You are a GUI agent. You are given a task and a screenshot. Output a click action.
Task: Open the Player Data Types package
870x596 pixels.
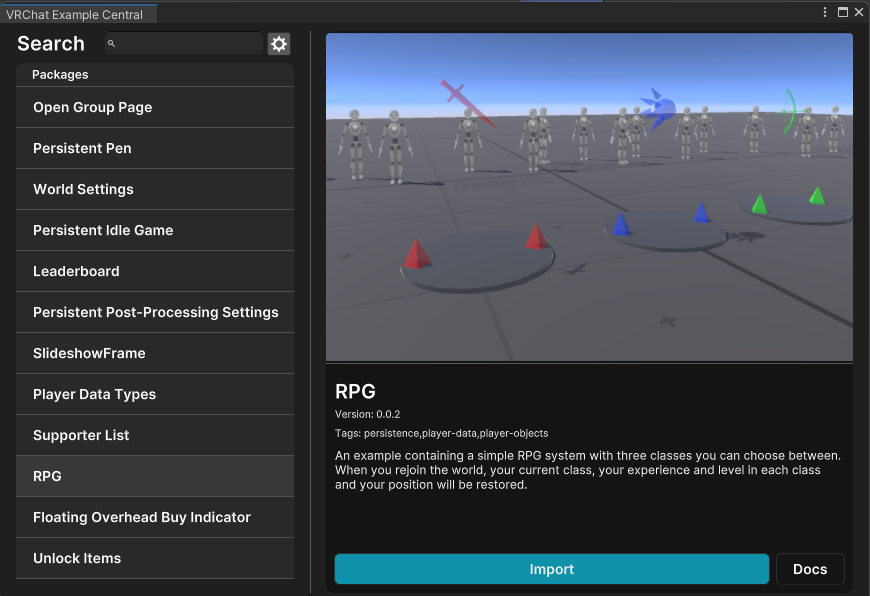click(x=155, y=395)
